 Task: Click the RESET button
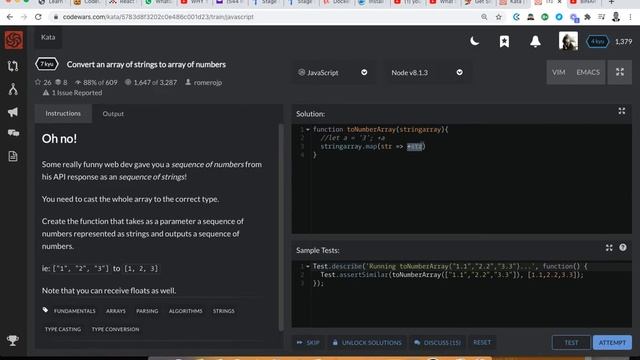click(482, 342)
